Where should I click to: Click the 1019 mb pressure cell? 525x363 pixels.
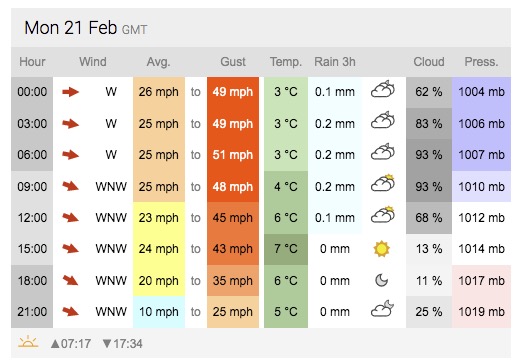pyautogui.click(x=481, y=312)
